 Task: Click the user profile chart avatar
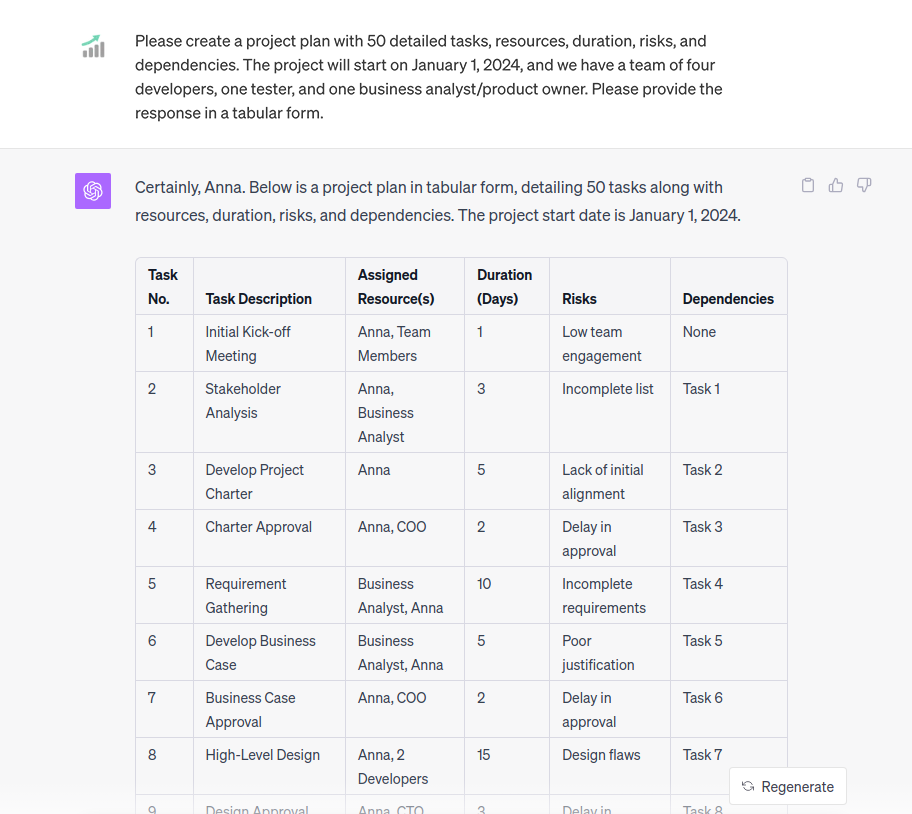(92, 46)
